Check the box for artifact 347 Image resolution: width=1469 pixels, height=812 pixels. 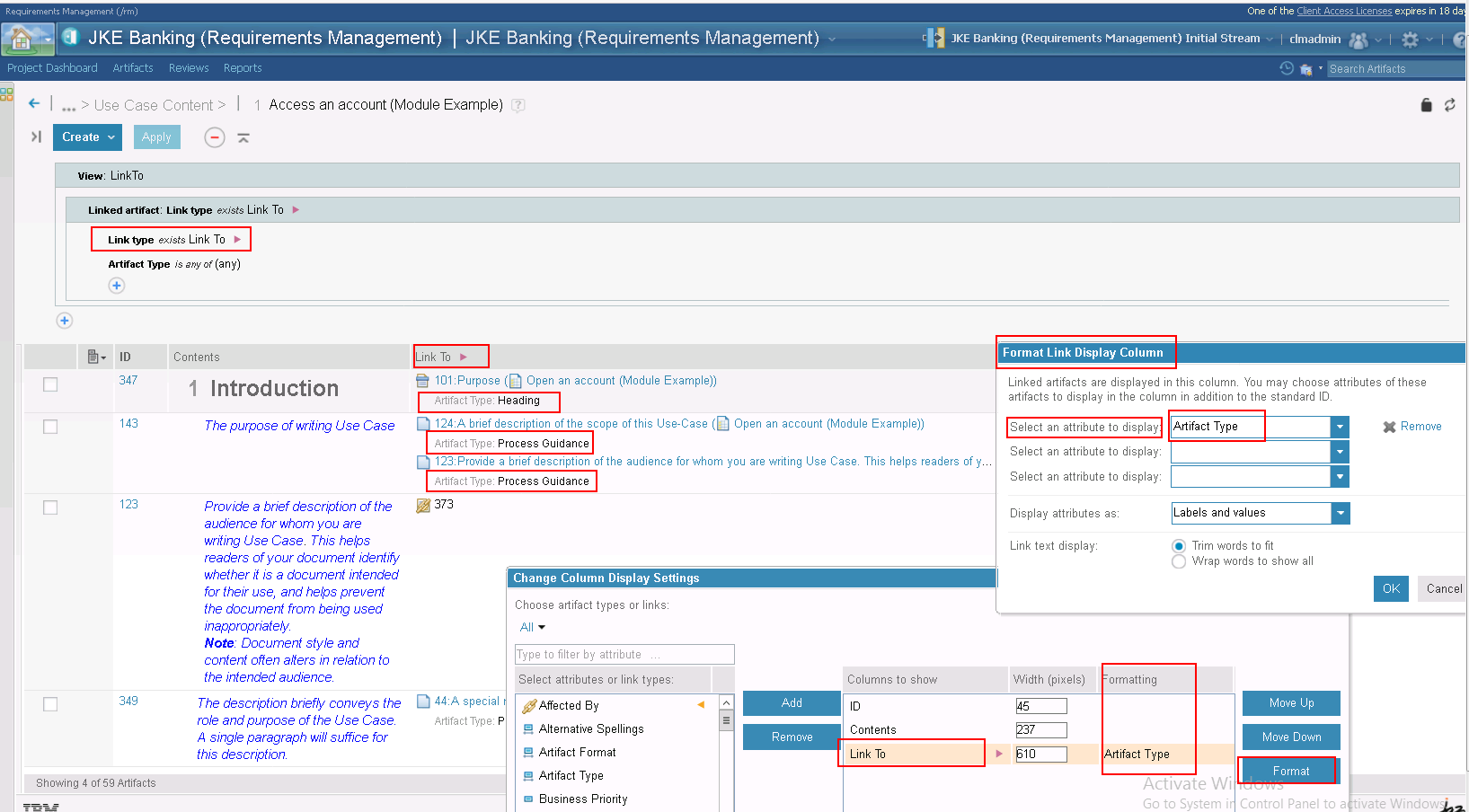50,384
